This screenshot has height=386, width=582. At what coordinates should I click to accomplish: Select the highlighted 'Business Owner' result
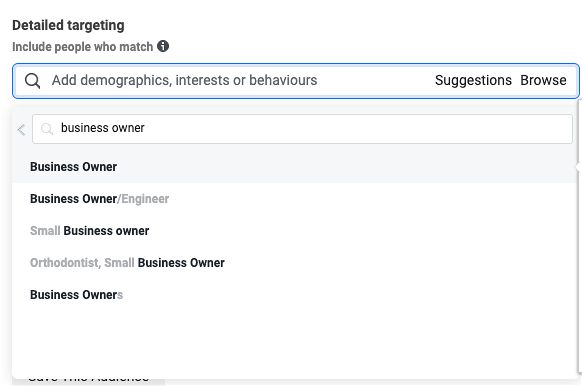pos(295,167)
